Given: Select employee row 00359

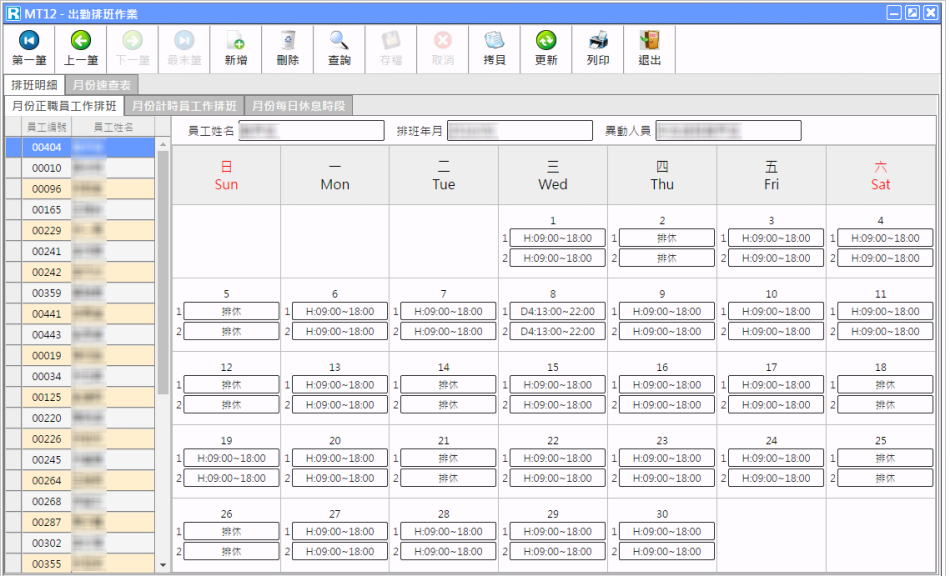Looking at the screenshot, I should 80,293.
